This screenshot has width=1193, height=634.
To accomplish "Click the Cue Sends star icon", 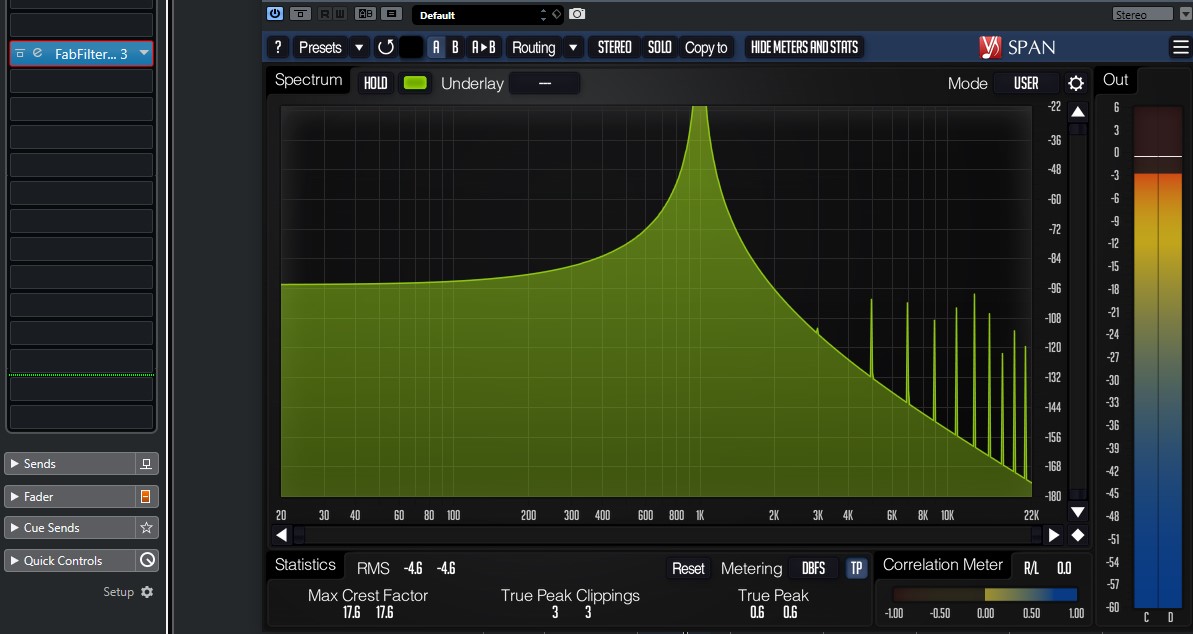I will [x=147, y=527].
